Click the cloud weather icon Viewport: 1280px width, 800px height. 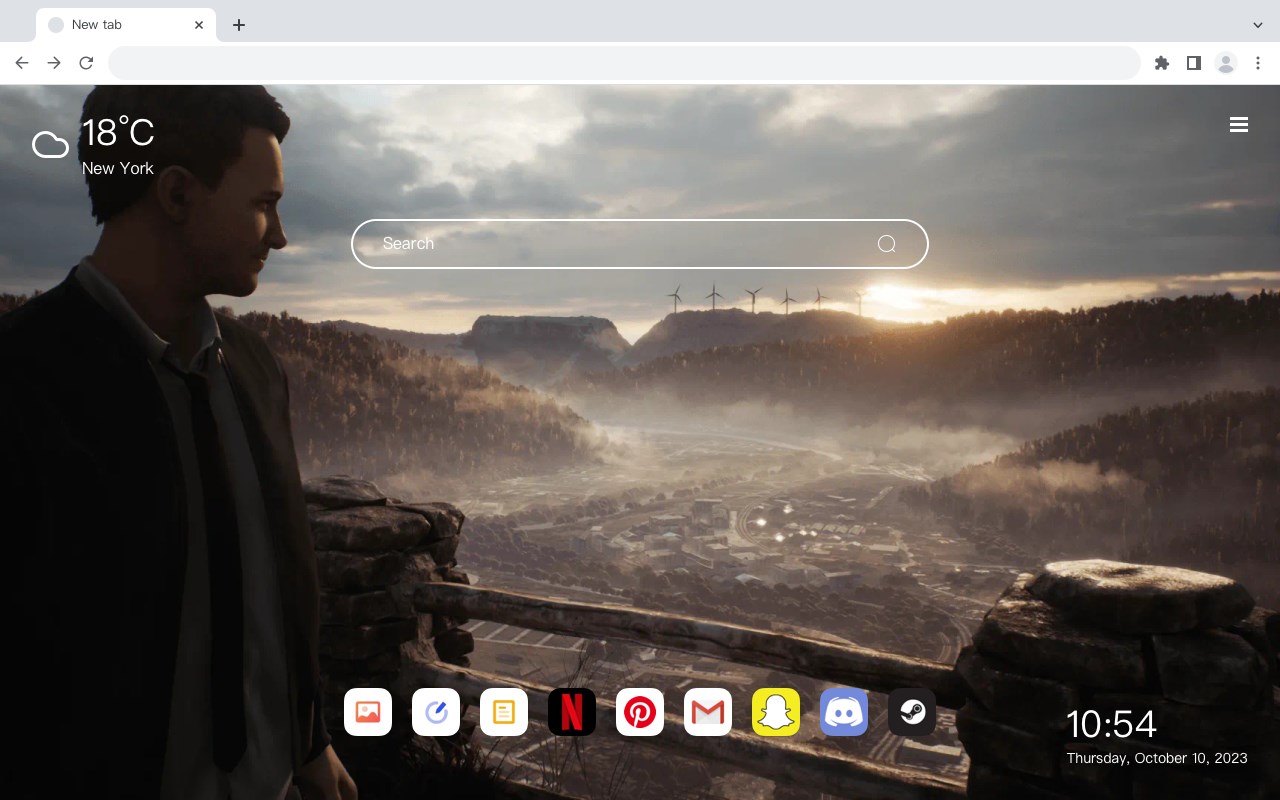click(50, 146)
